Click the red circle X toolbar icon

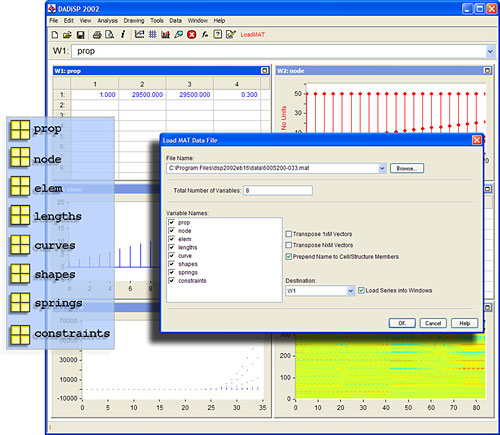(x=192, y=34)
